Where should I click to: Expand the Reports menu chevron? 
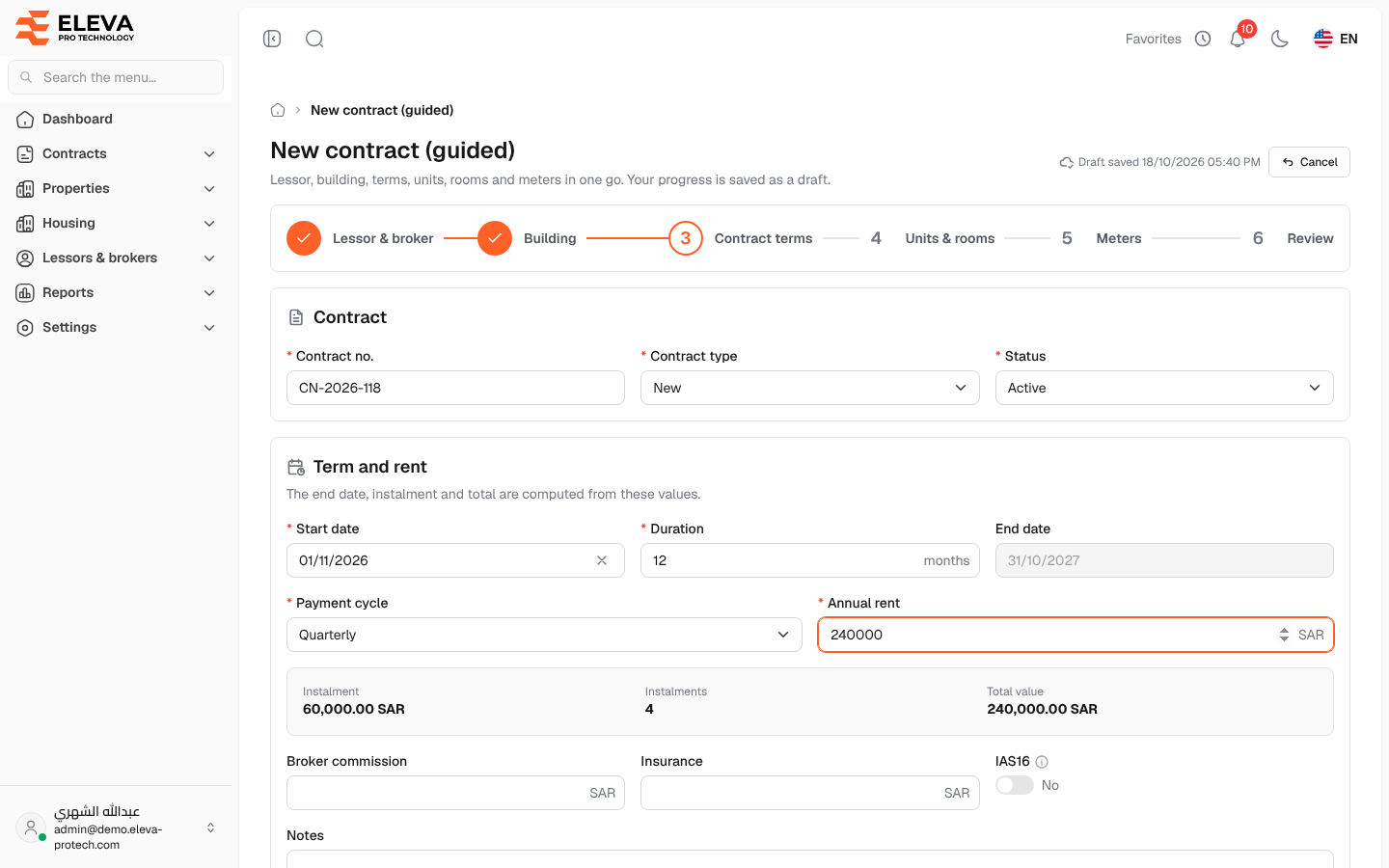[x=209, y=292]
